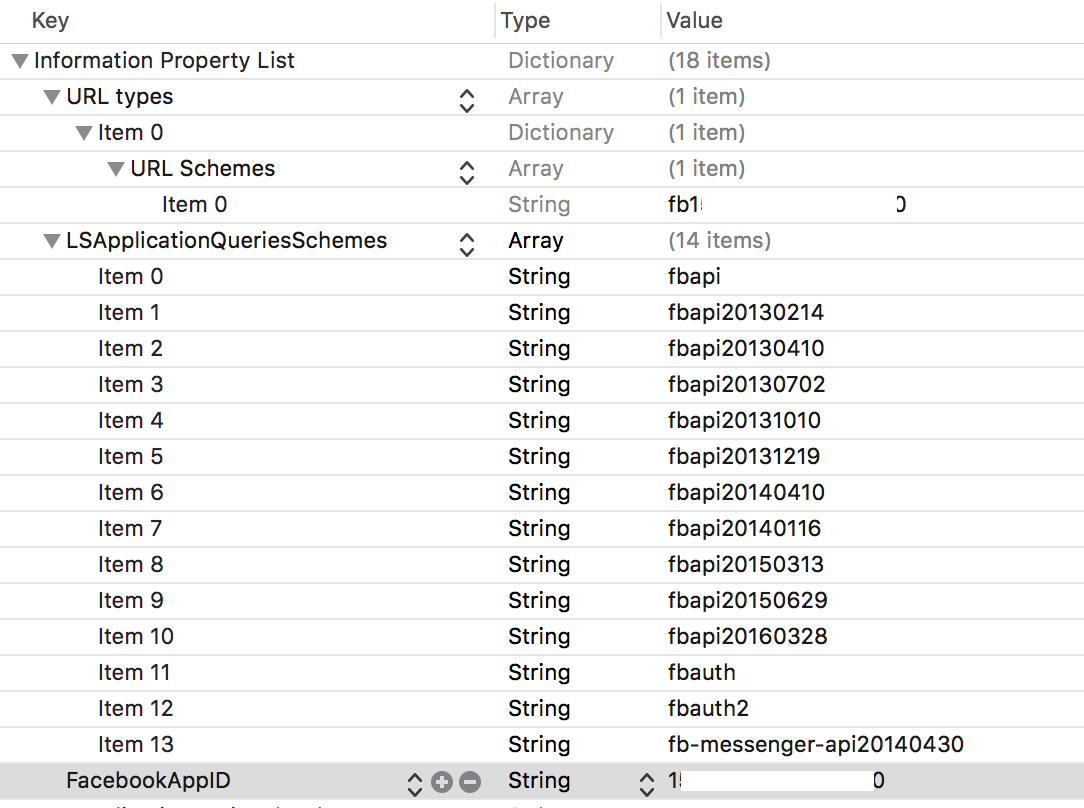
Task: Add a new row after FacebookAppID
Action: pos(442,782)
